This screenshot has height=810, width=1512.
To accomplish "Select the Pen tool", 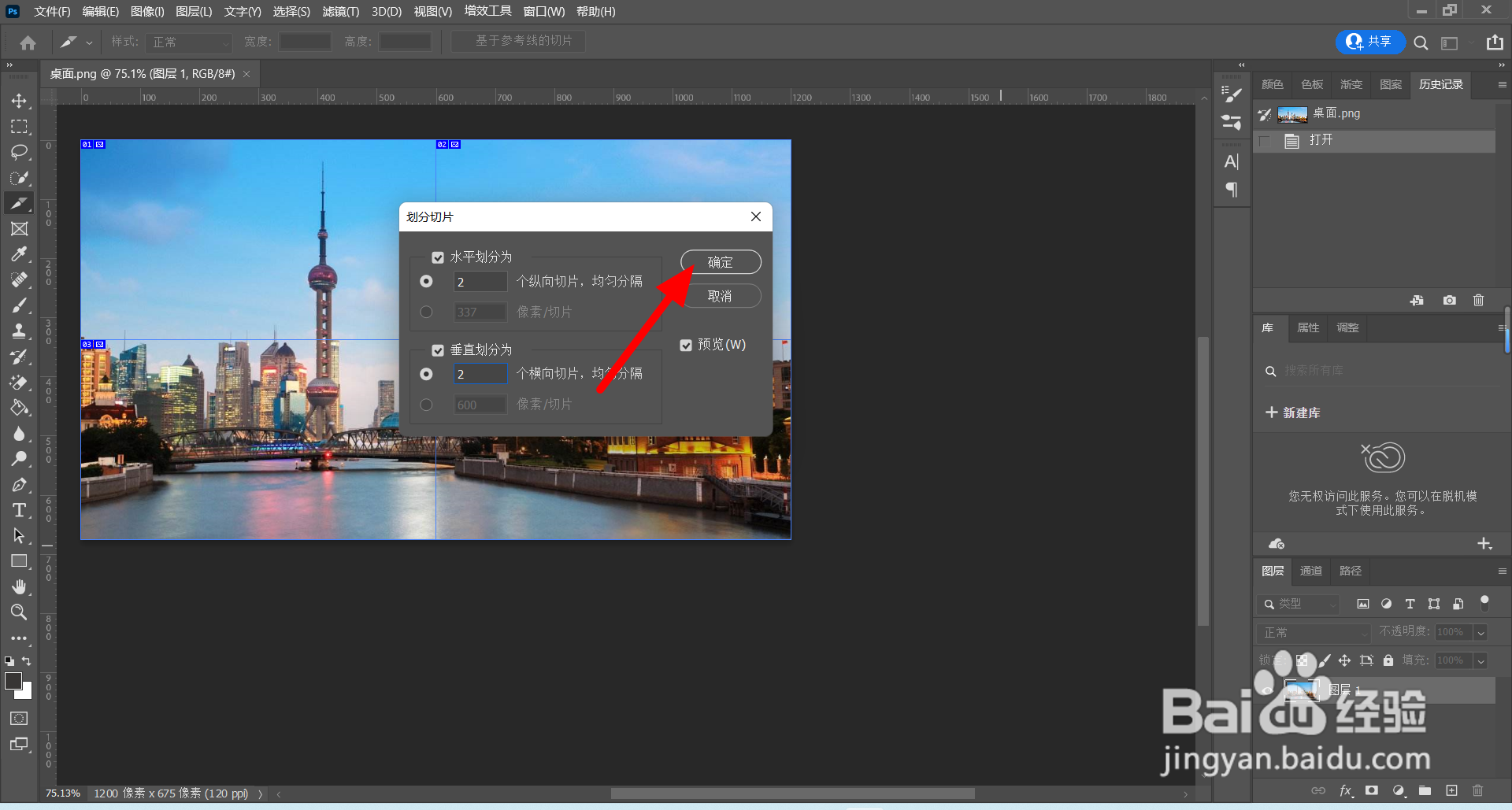I will click(x=19, y=485).
